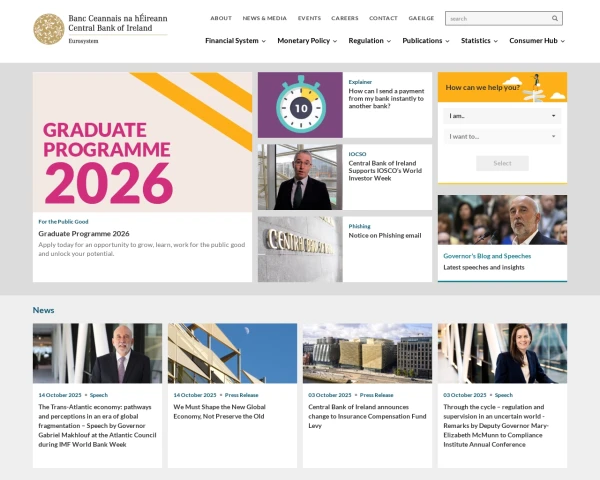Open the News section heading
Screen dimensions: 600x480
click(x=43, y=310)
